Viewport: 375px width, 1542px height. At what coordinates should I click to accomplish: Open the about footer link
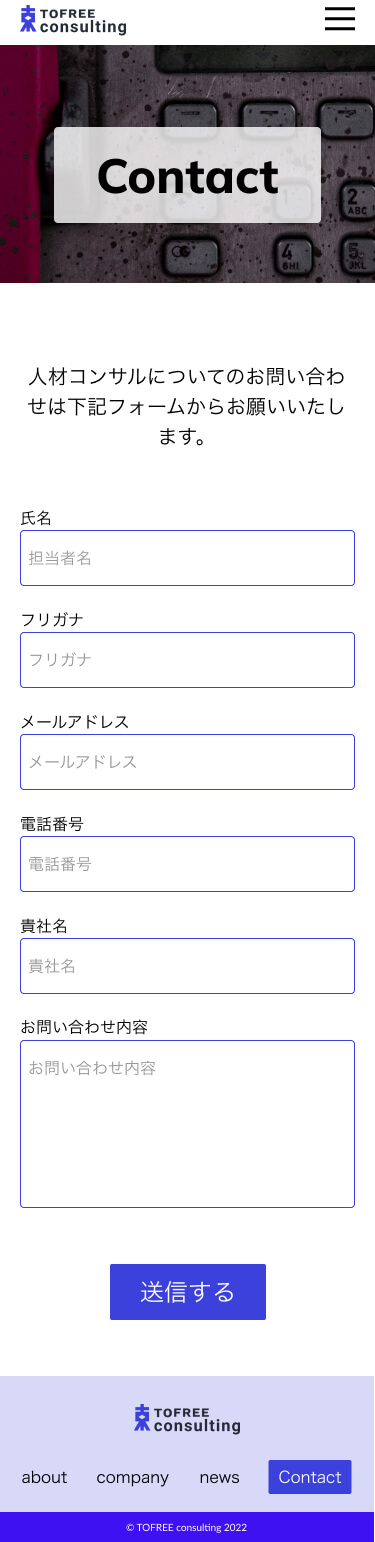click(x=44, y=1477)
